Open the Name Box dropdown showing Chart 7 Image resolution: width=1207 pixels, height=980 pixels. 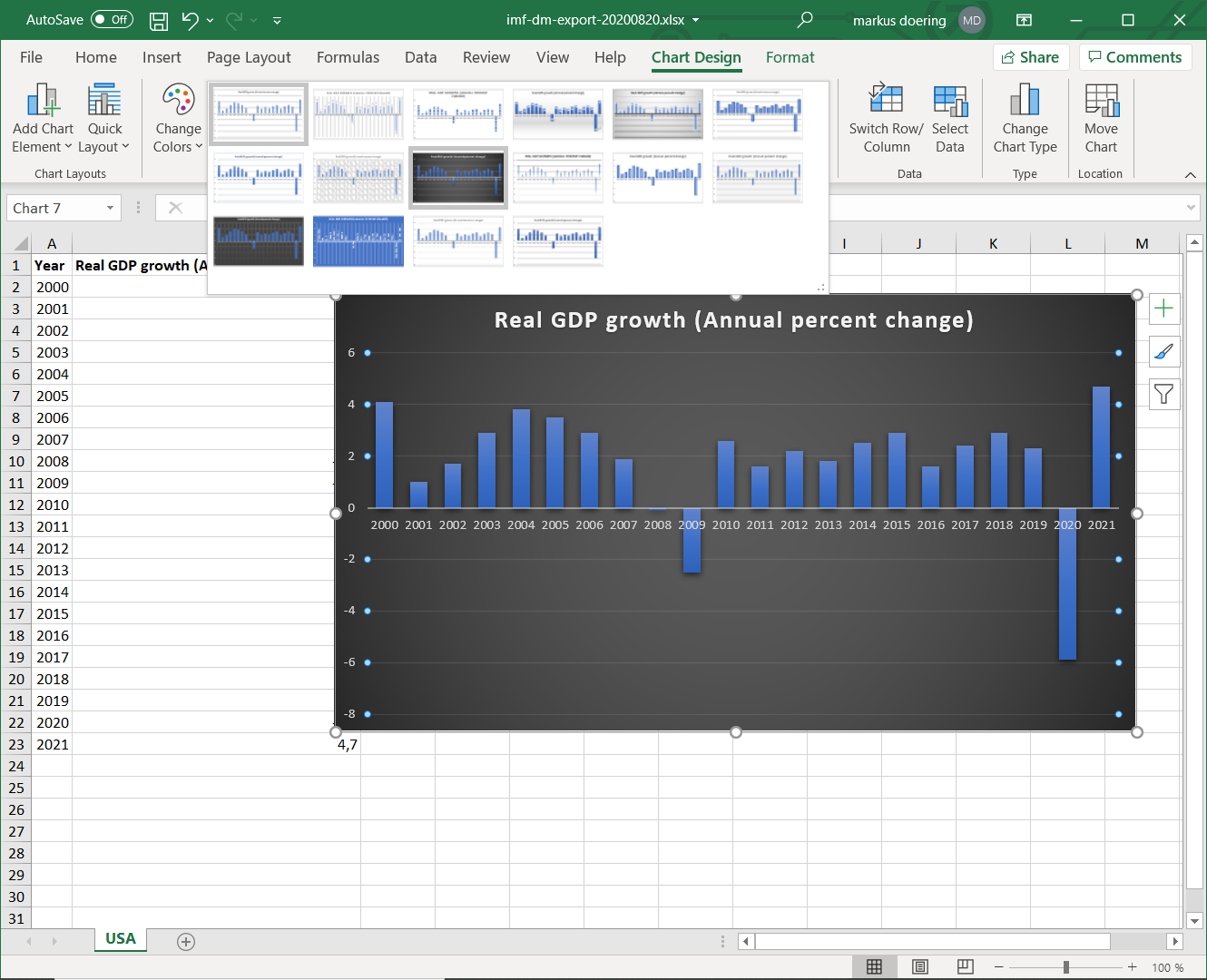pos(111,208)
